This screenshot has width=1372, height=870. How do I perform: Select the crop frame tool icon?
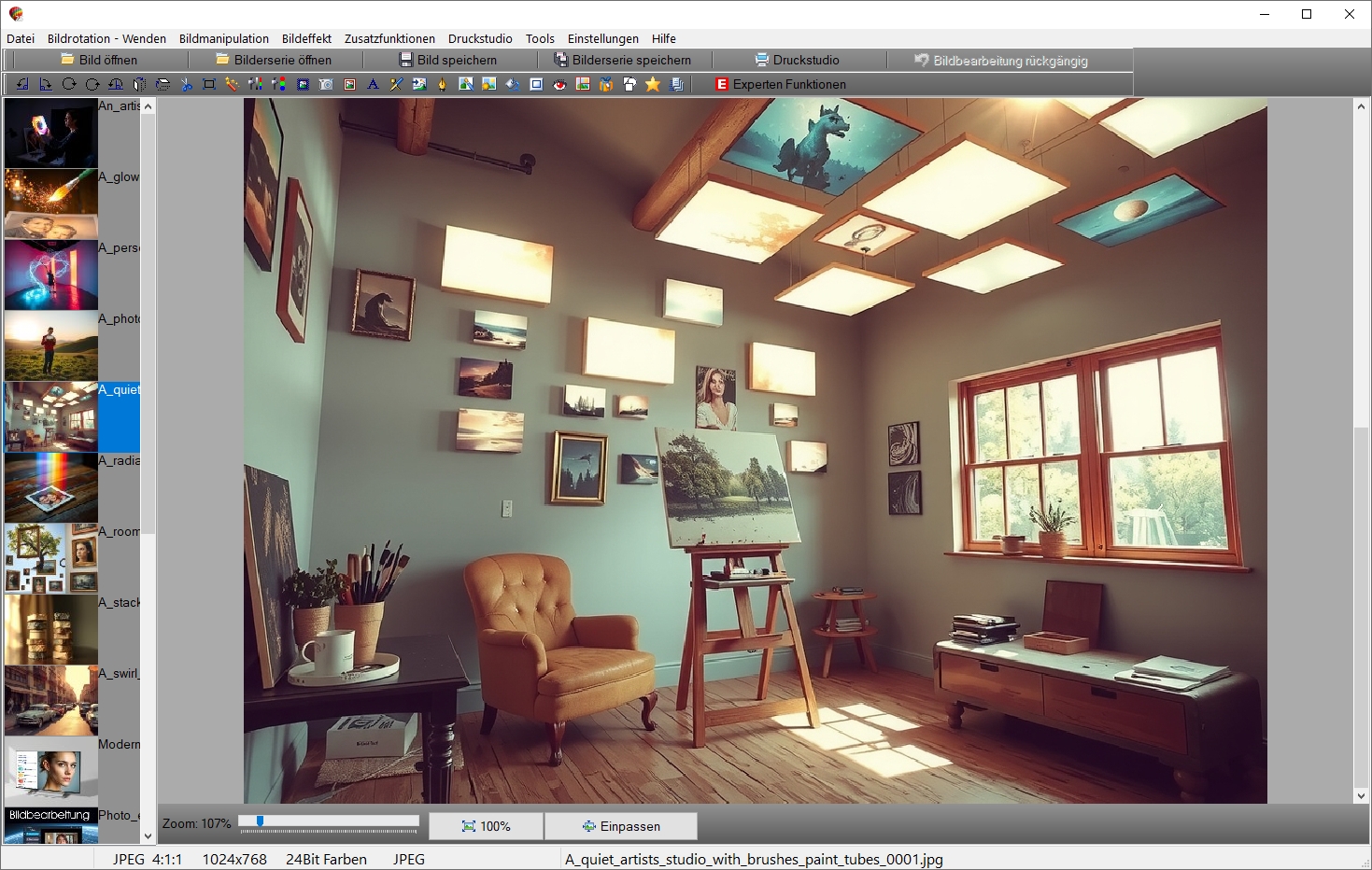[209, 84]
